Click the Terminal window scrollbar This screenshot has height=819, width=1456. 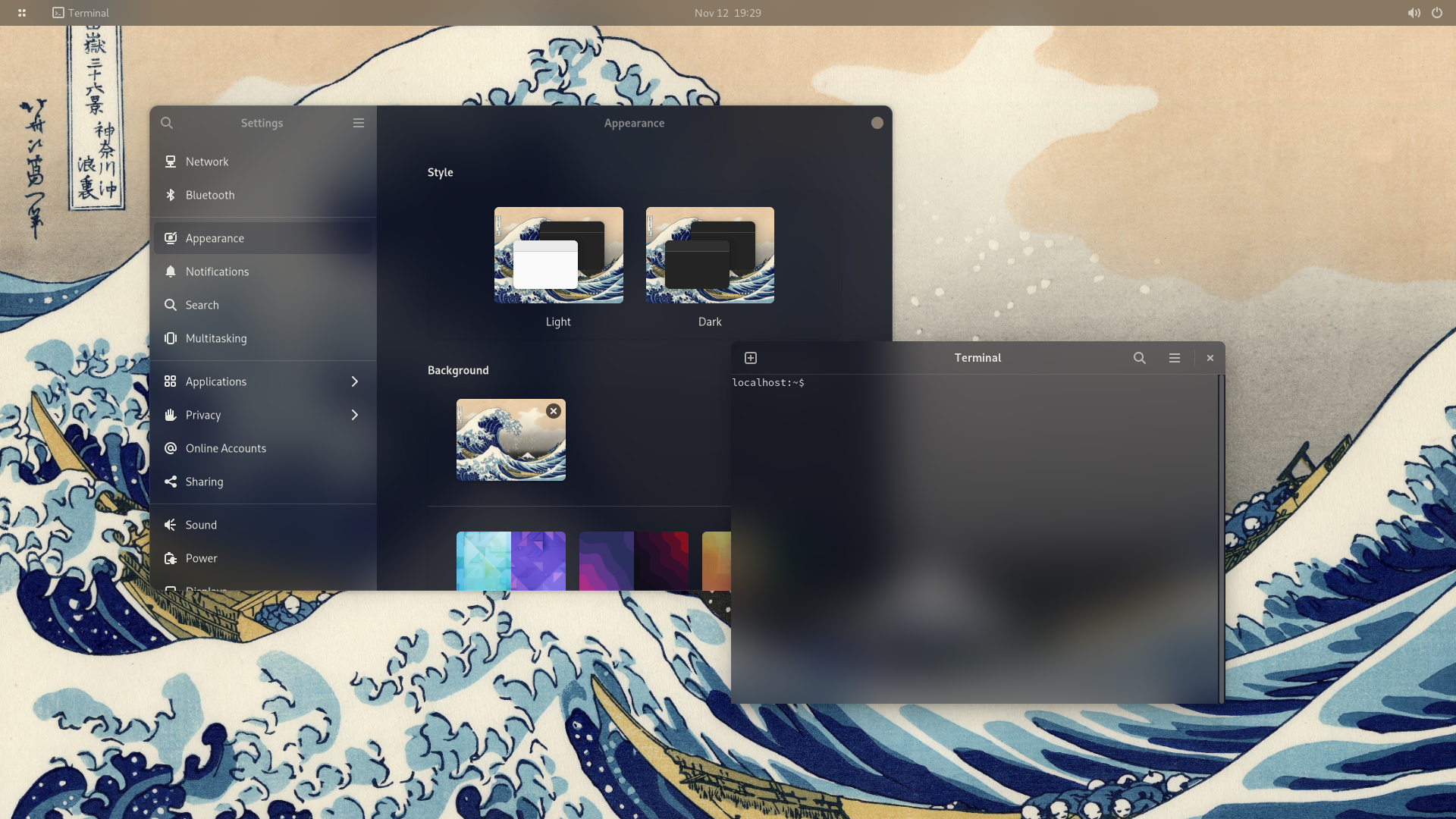click(1221, 538)
